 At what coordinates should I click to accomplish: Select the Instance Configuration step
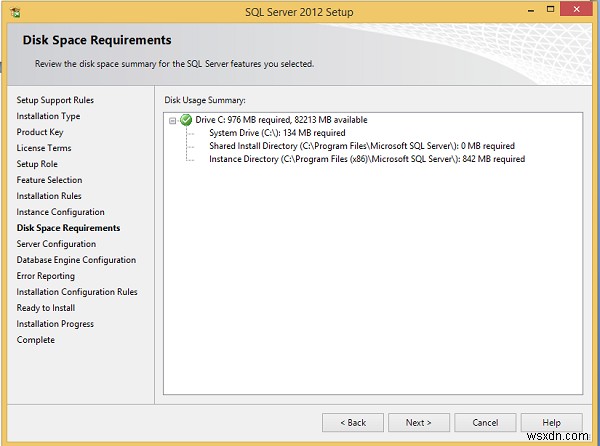click(x=60, y=212)
